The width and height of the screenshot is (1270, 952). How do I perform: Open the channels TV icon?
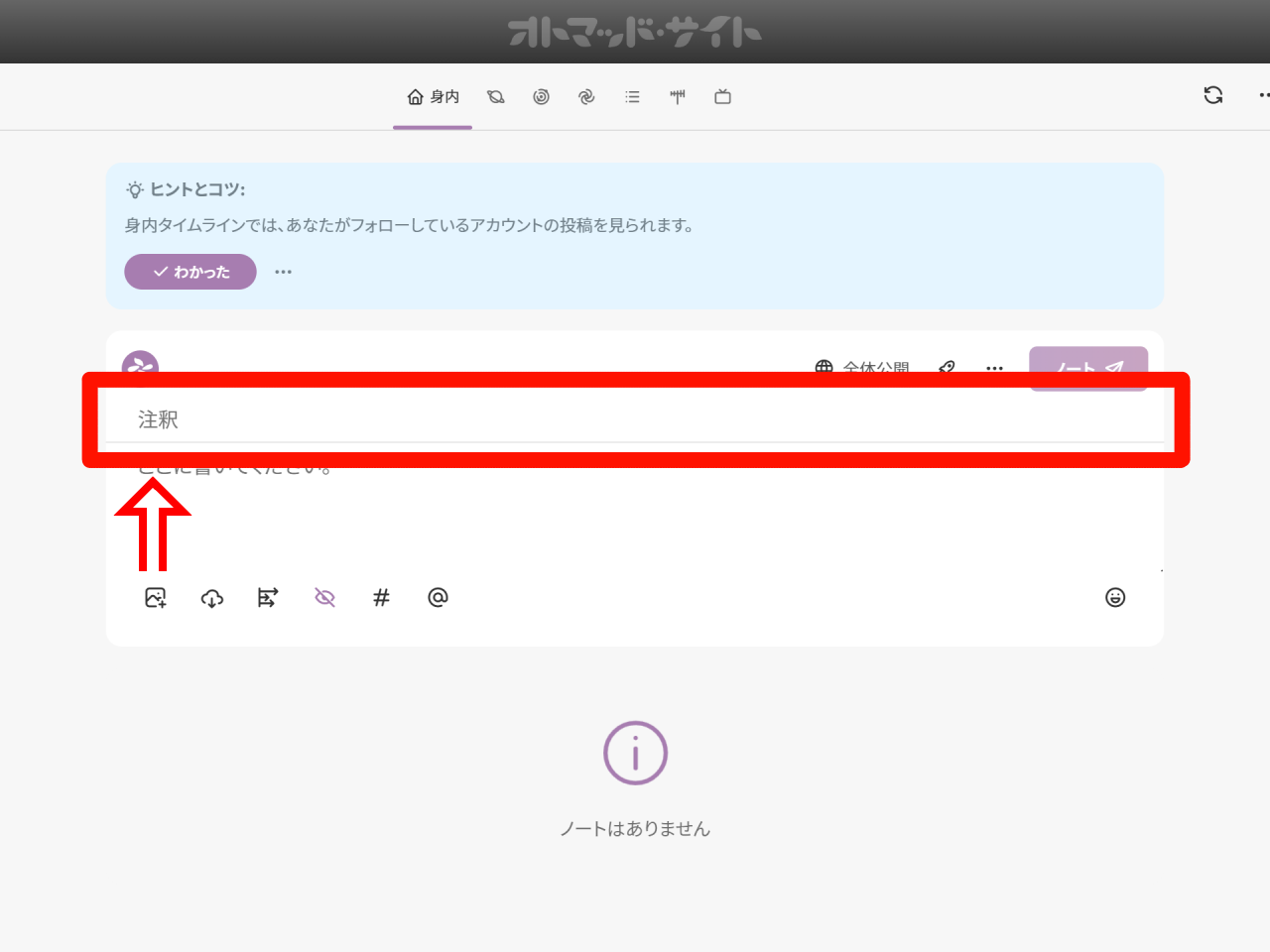(x=722, y=97)
